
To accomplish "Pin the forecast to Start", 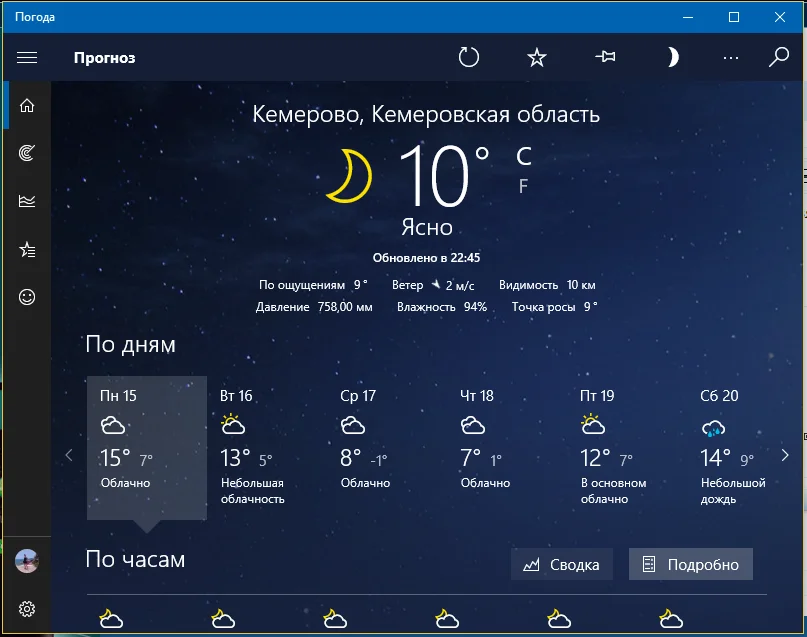I will click(x=604, y=57).
